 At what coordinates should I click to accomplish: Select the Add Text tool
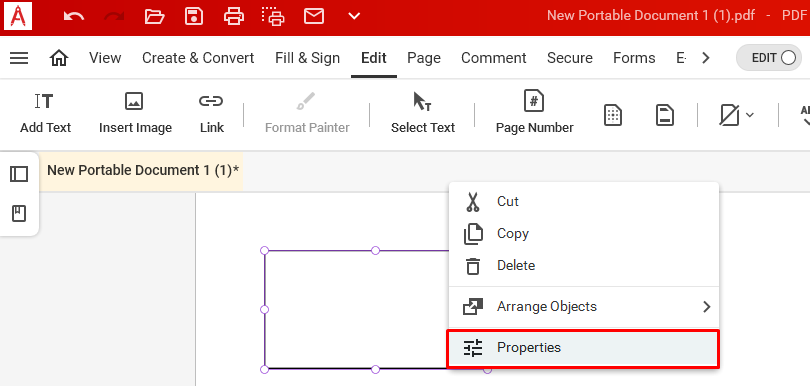[x=45, y=113]
